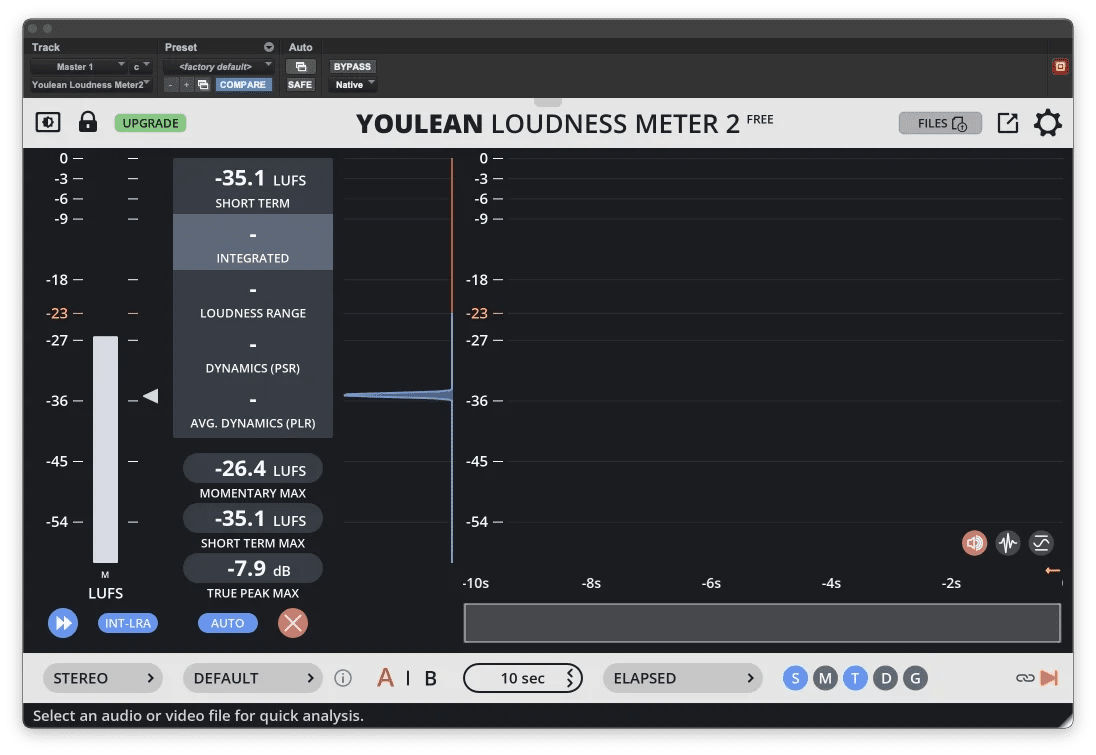Click the link chain icon
Screen dimensions: 1096x755
tap(1025, 678)
